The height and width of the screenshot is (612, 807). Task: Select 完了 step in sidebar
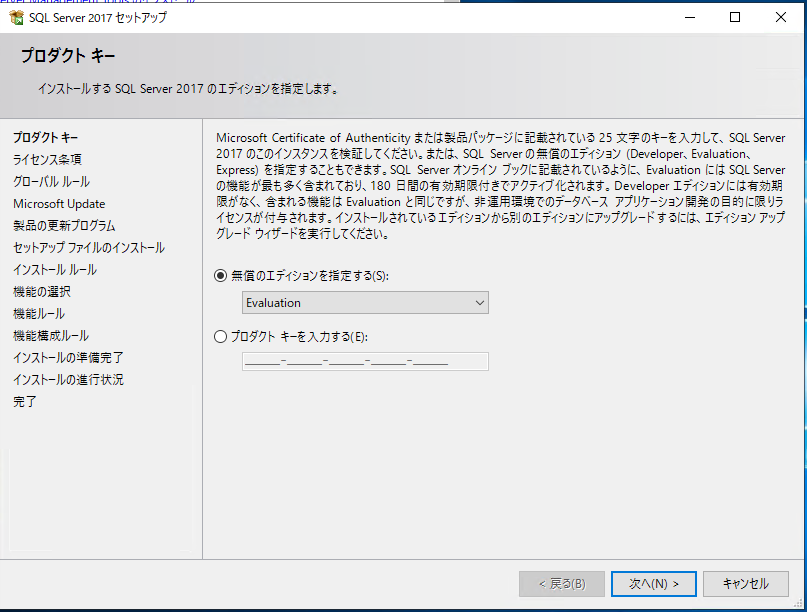pos(25,401)
